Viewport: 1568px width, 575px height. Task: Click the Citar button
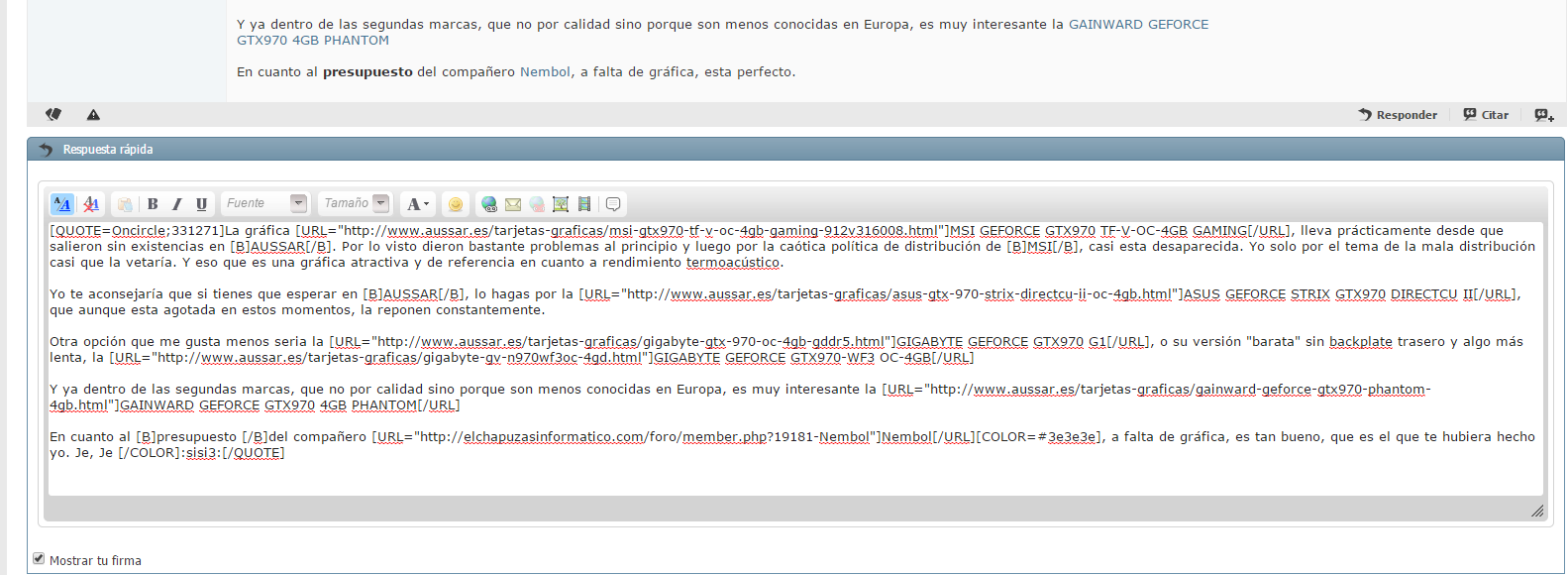1486,115
